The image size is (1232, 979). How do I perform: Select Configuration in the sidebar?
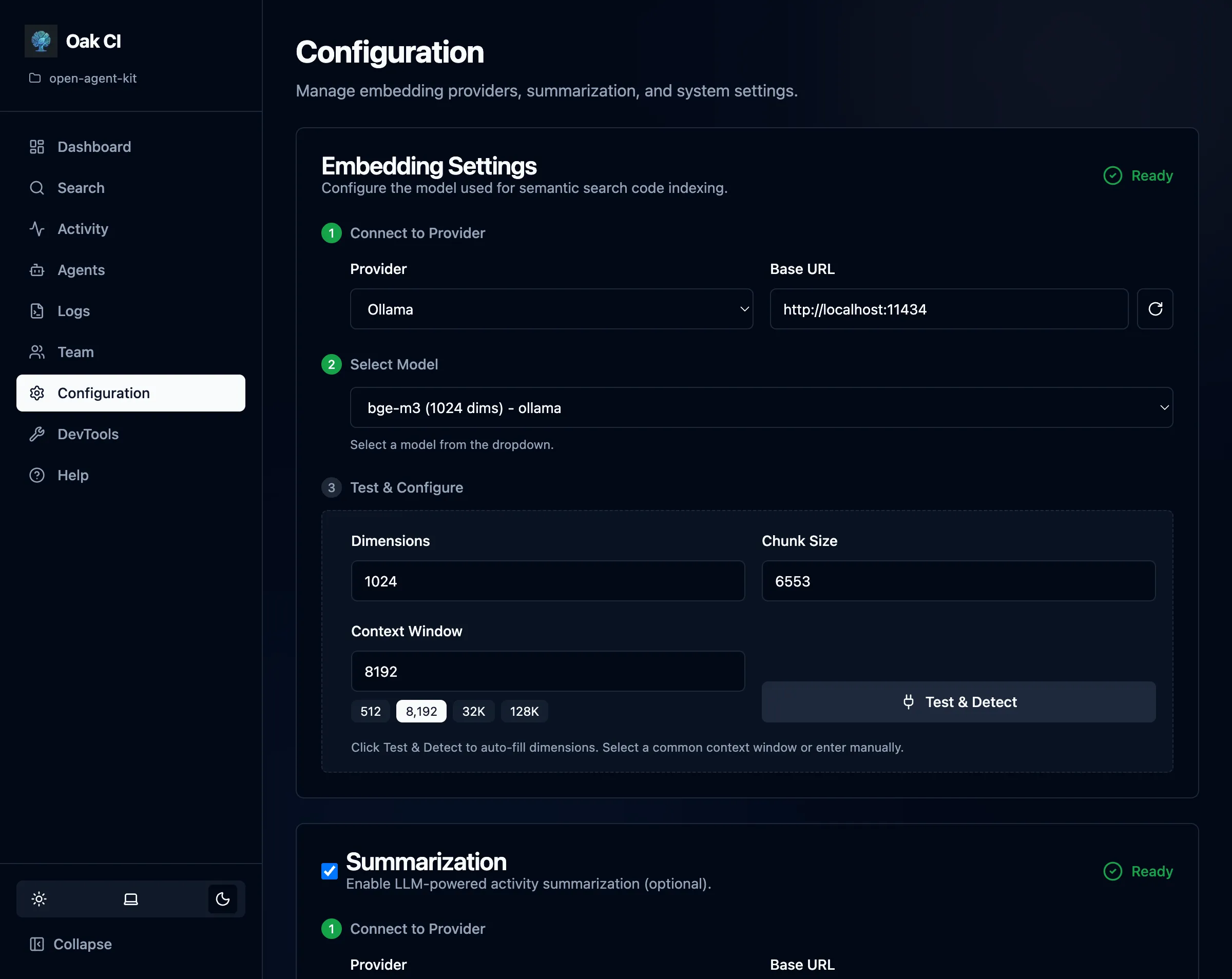[103, 393]
